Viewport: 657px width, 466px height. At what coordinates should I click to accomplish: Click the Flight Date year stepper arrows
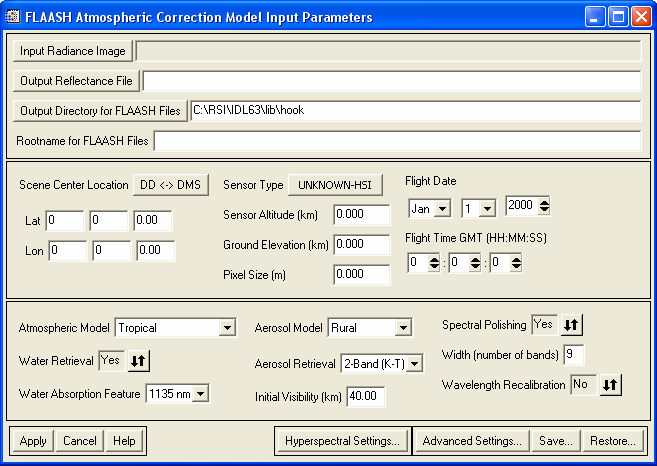pos(544,206)
